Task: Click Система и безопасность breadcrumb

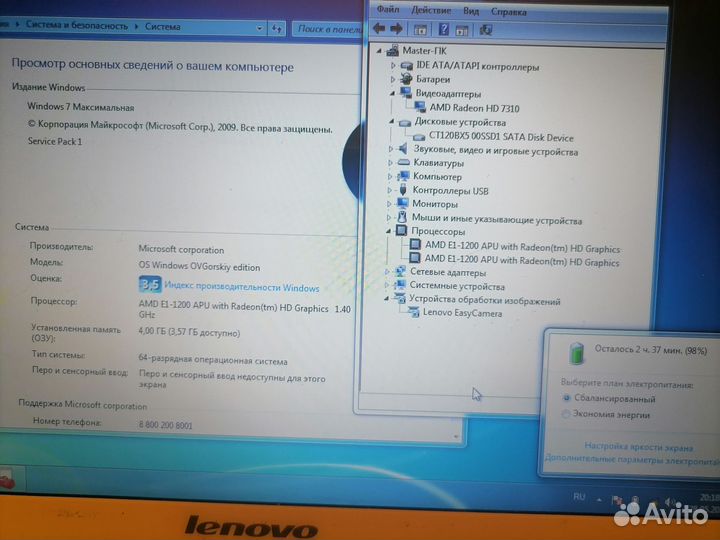Action: tap(77, 26)
